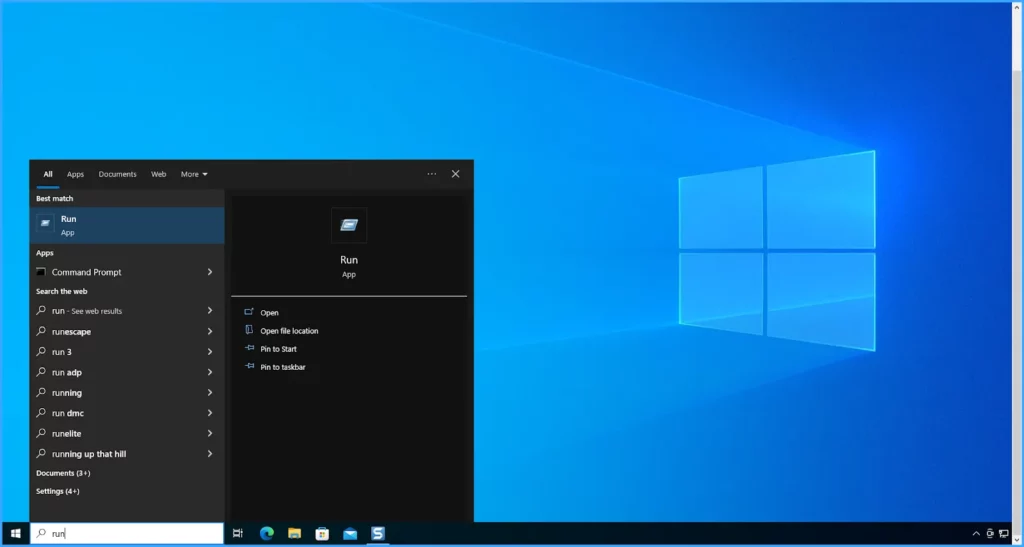1024x547 pixels.
Task: Open Microsoft Store from the taskbar
Action: pyautogui.click(x=322, y=534)
